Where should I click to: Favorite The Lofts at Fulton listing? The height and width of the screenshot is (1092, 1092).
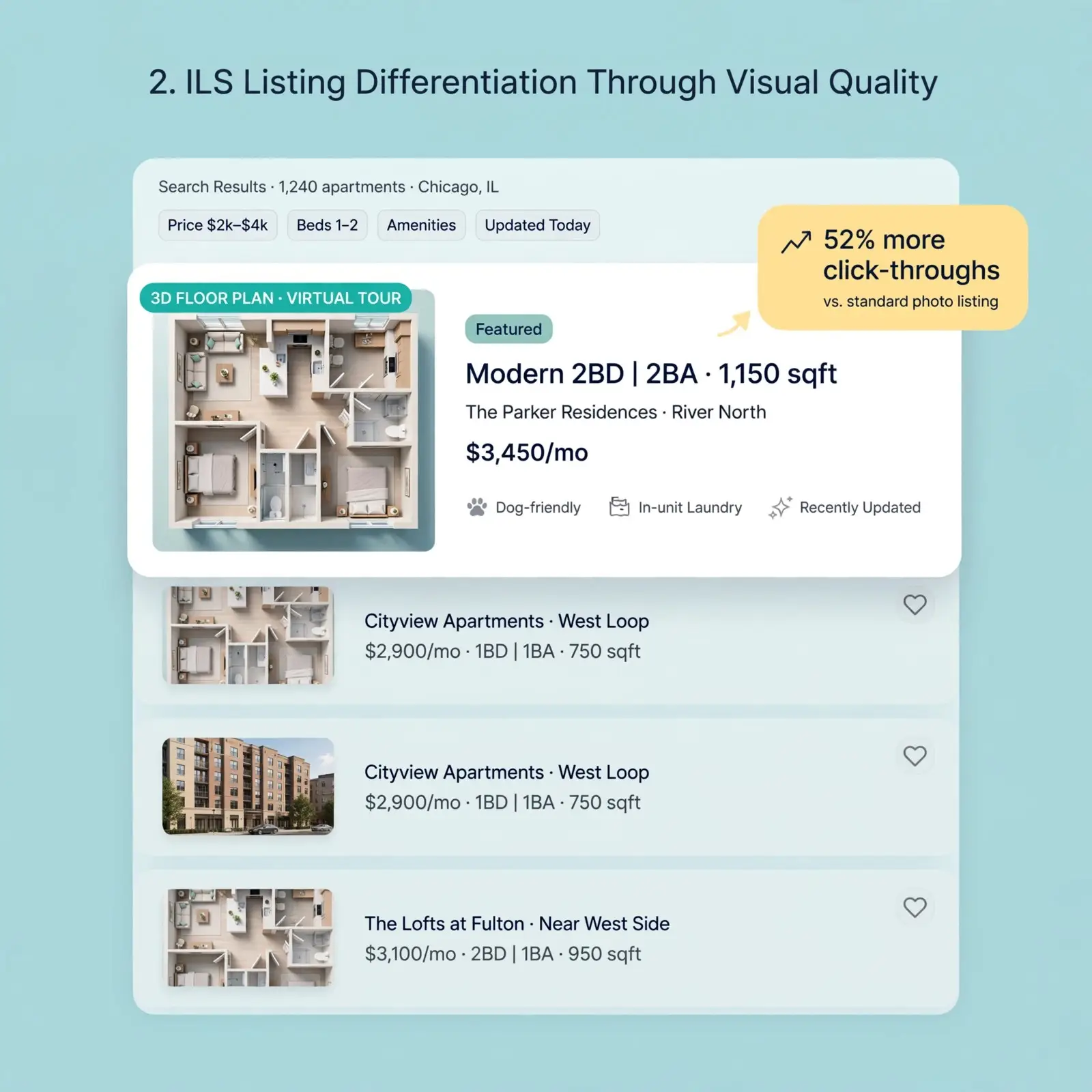point(915,907)
